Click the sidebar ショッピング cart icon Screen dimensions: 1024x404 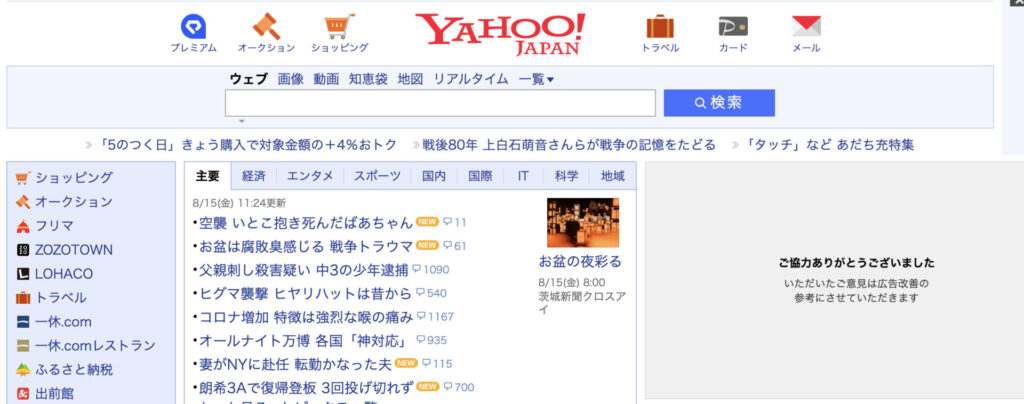[x=23, y=178]
